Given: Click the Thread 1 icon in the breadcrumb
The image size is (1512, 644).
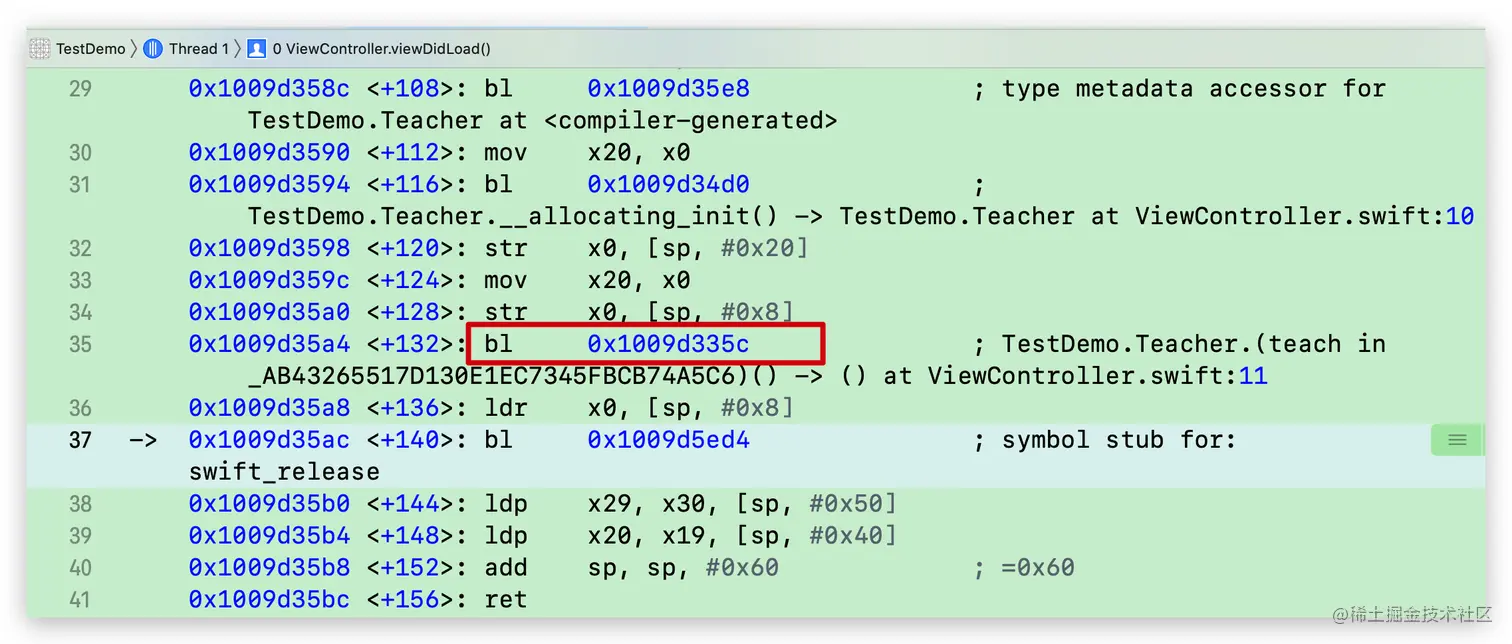Looking at the screenshot, I should tap(153, 48).
